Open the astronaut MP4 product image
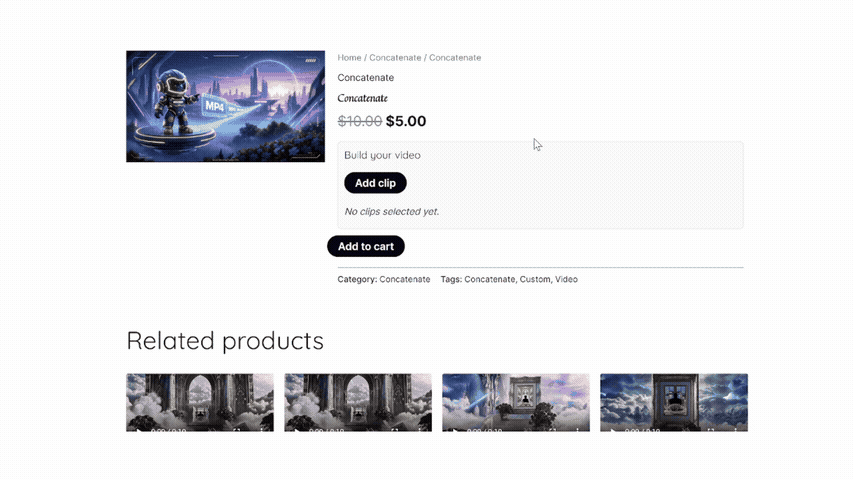Image resolution: width=853 pixels, height=480 pixels. pos(225,106)
